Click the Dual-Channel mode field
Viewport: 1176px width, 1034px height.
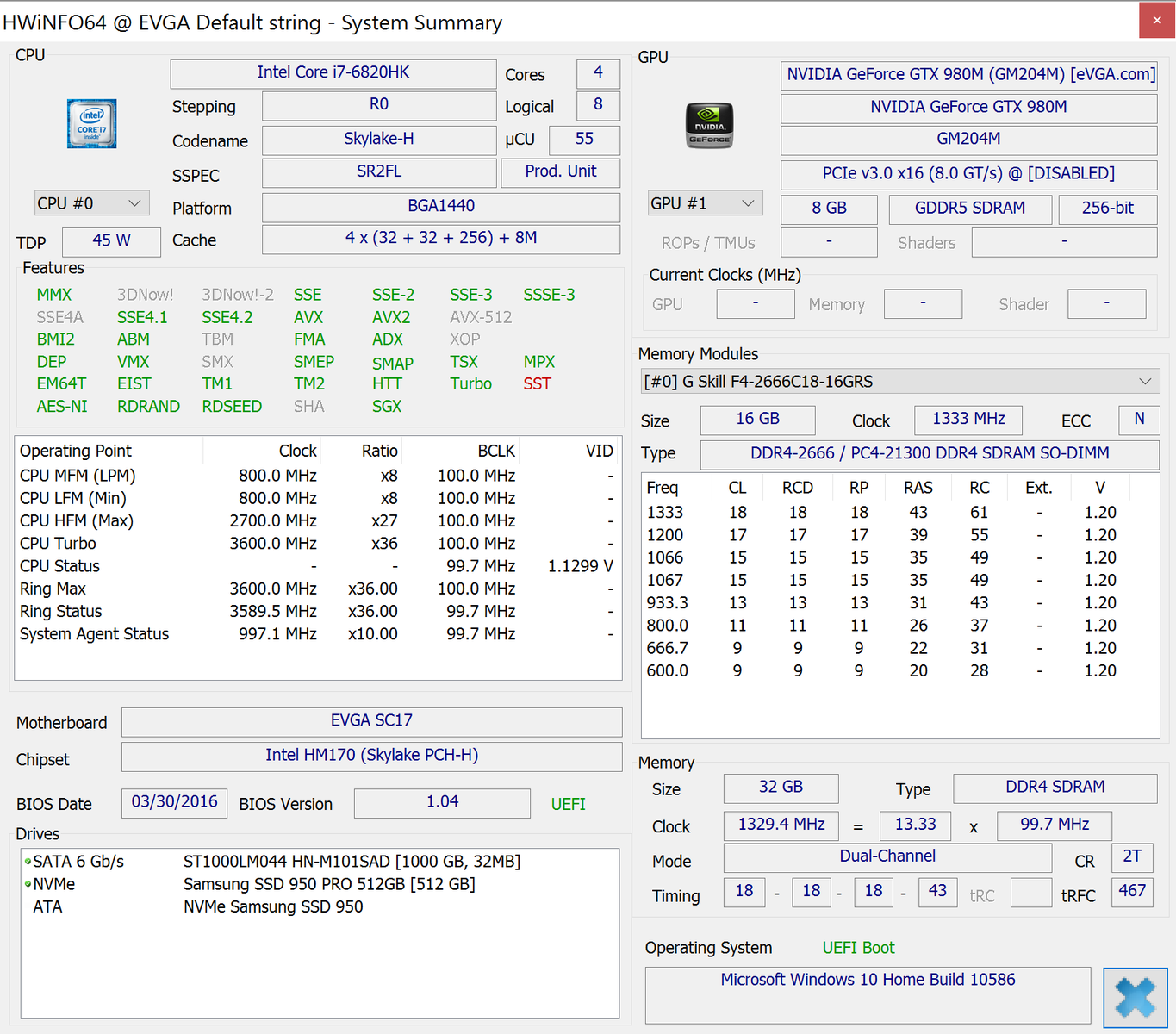point(888,857)
